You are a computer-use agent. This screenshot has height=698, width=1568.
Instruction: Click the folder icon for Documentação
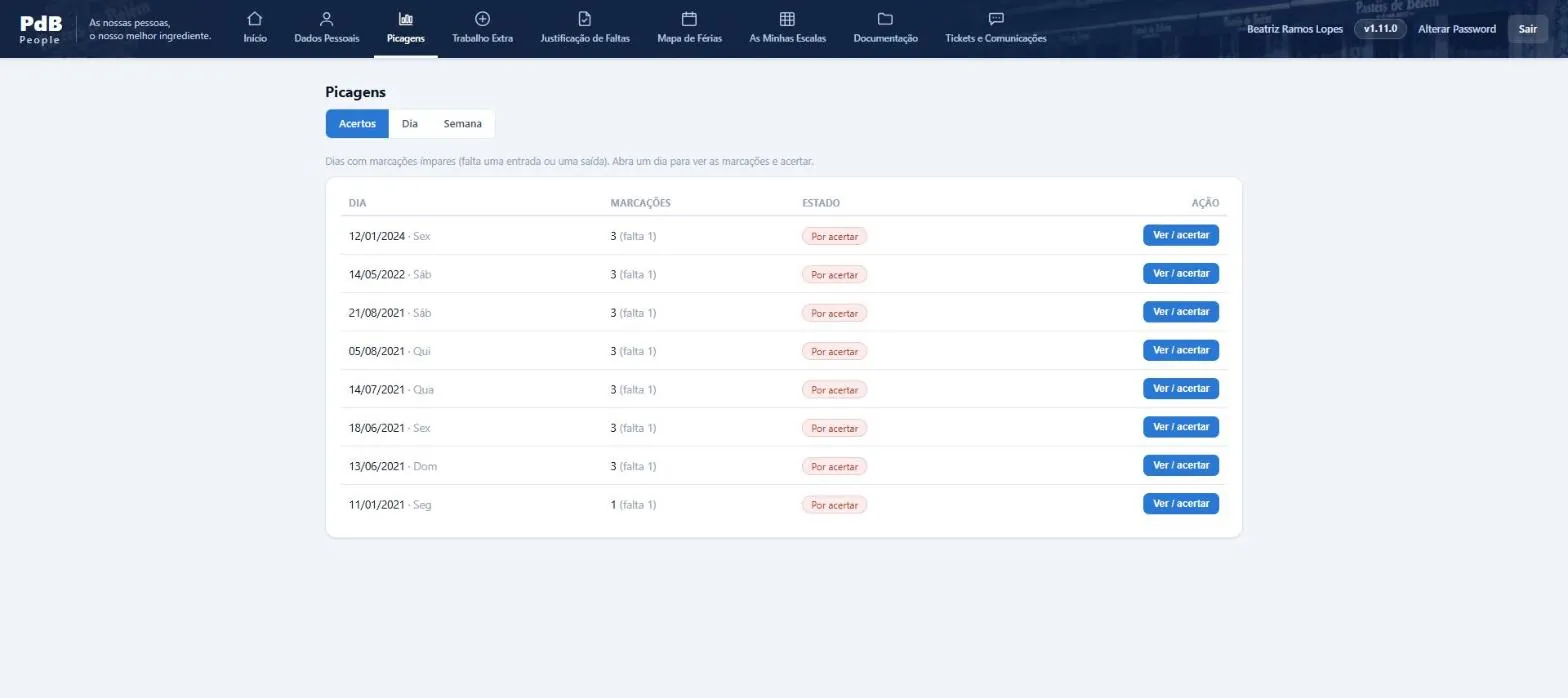click(x=885, y=19)
